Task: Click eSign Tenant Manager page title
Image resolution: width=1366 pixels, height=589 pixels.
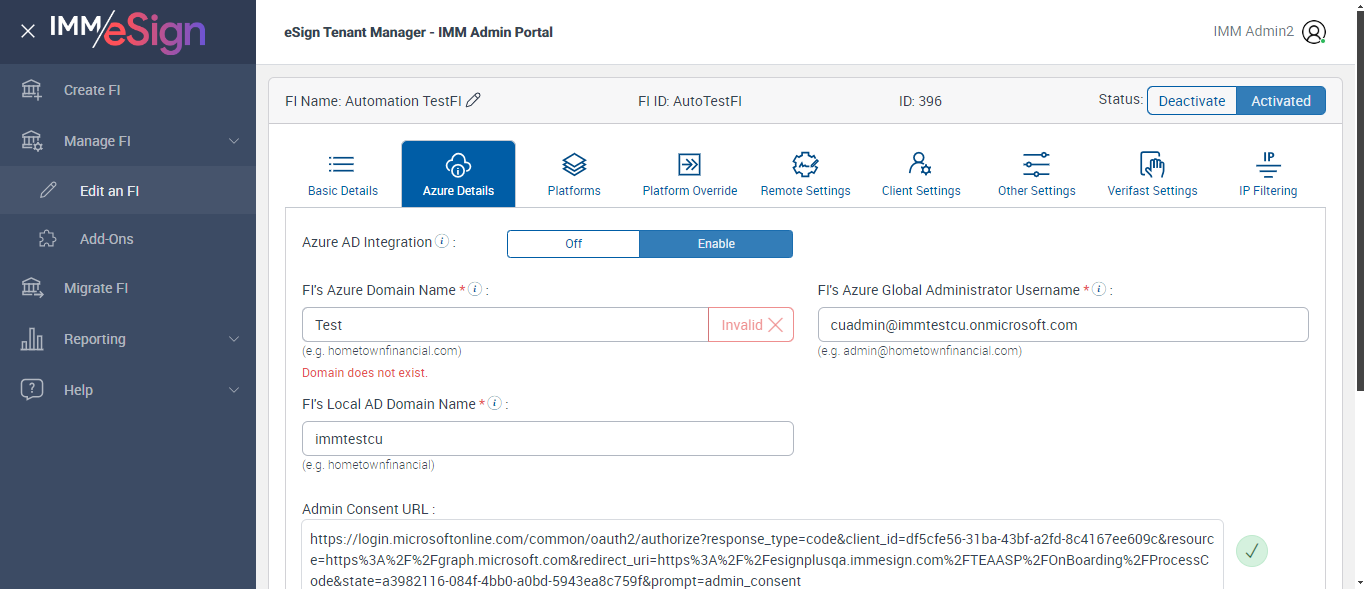Action: (x=419, y=32)
